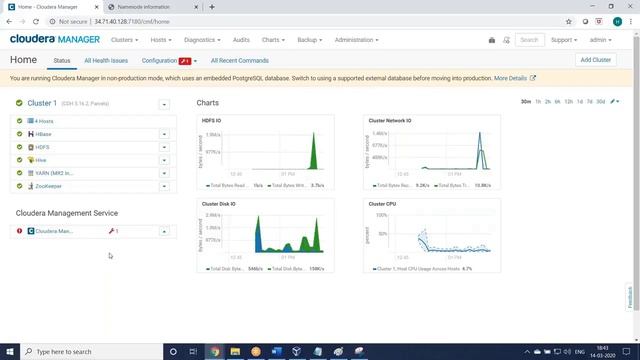Open the Backup menu
The width and height of the screenshot is (640, 360).
[x=309, y=40]
